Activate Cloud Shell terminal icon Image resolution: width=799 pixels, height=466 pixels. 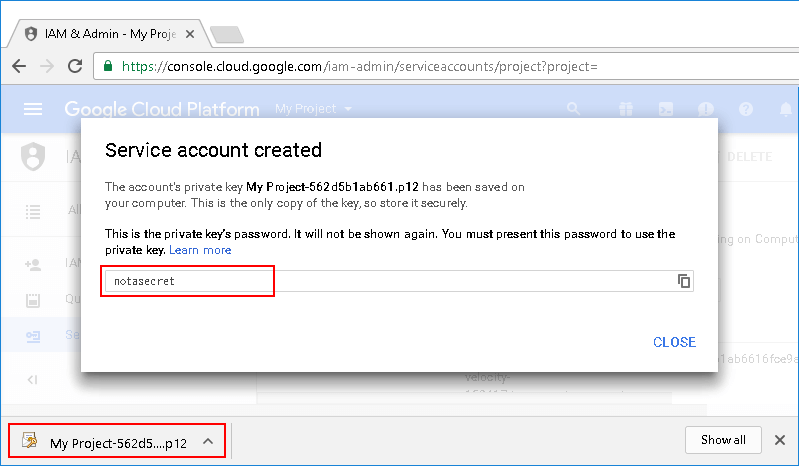pyautogui.click(x=666, y=109)
